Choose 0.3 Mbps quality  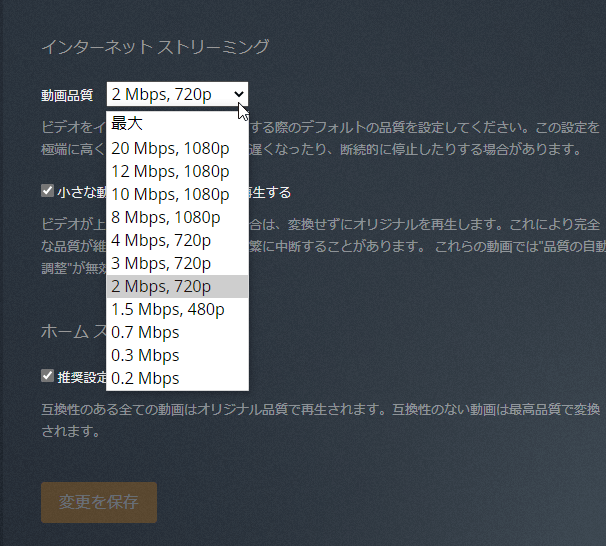tap(177, 355)
